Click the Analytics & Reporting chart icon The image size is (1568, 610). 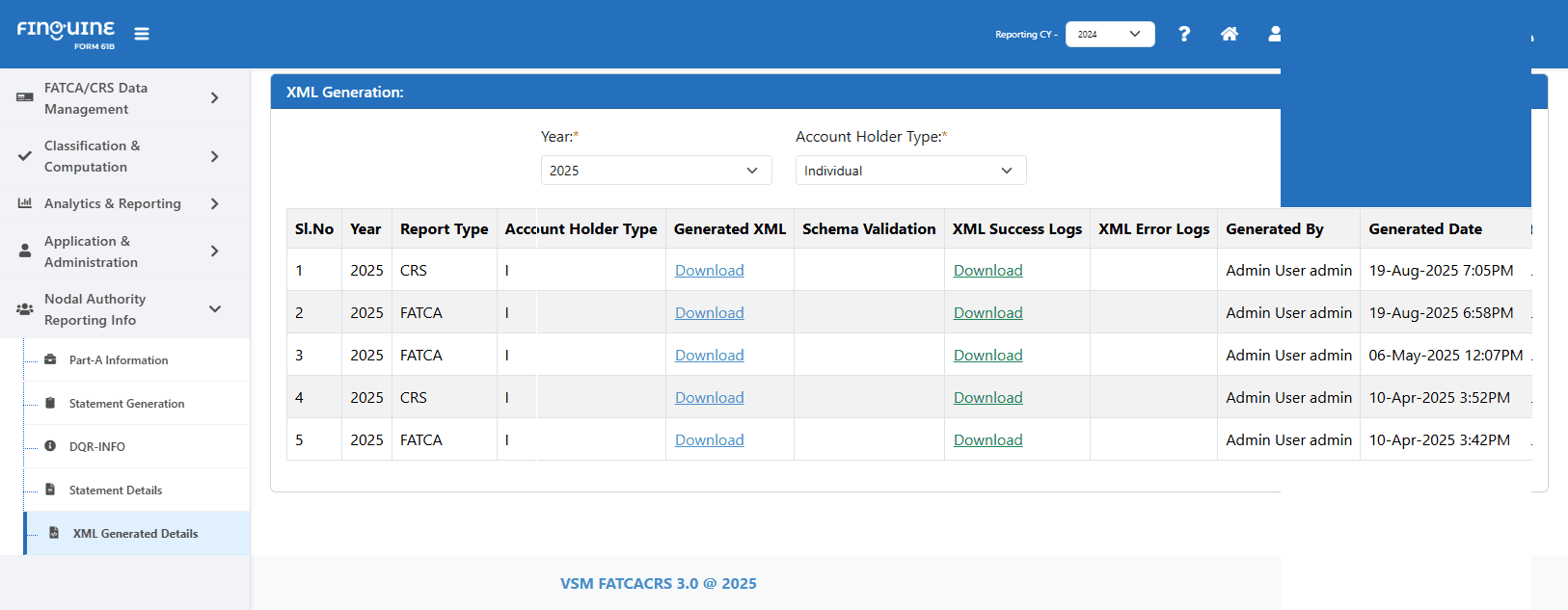click(25, 203)
